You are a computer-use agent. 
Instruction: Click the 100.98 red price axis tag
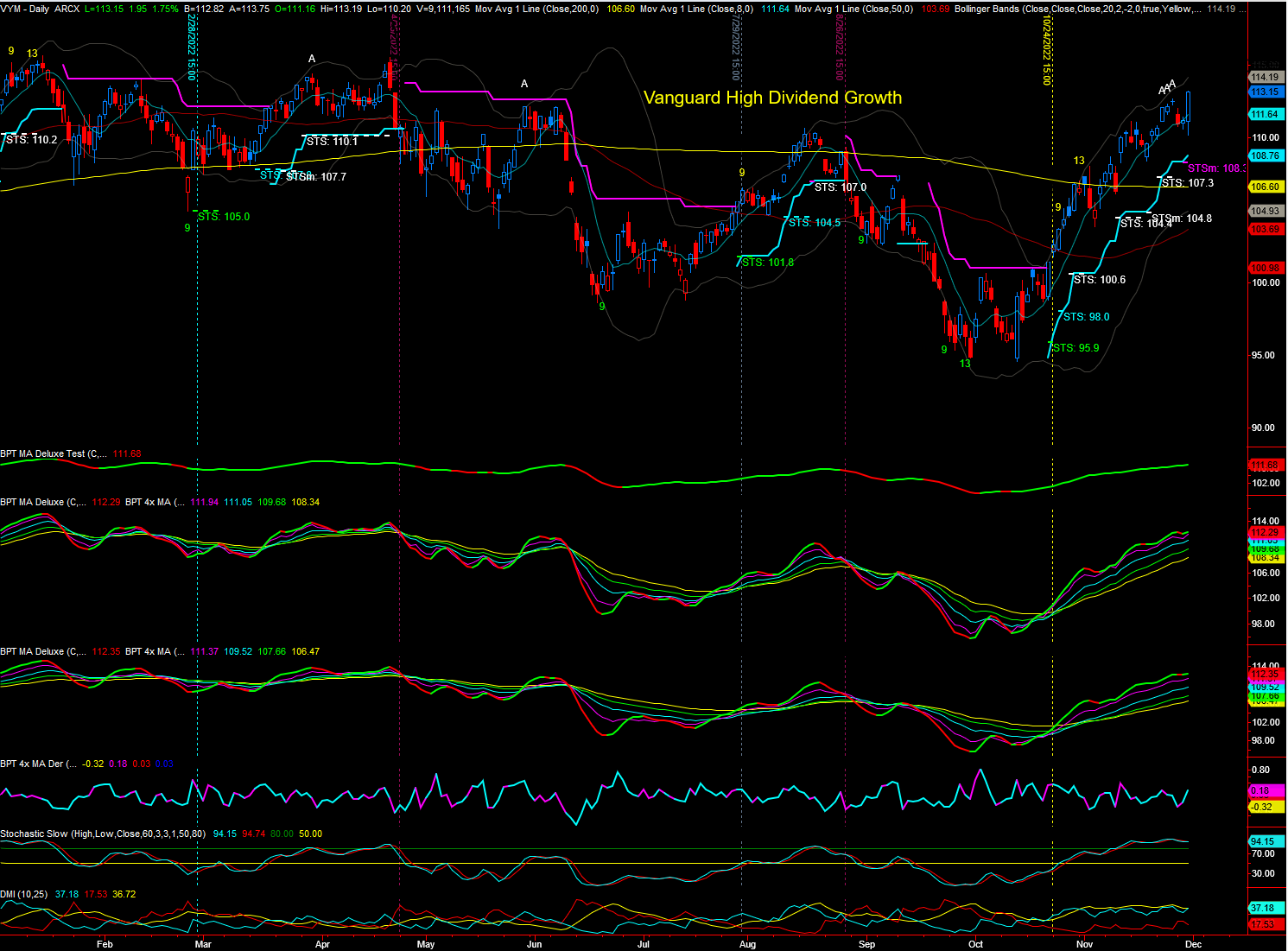pos(1265,268)
